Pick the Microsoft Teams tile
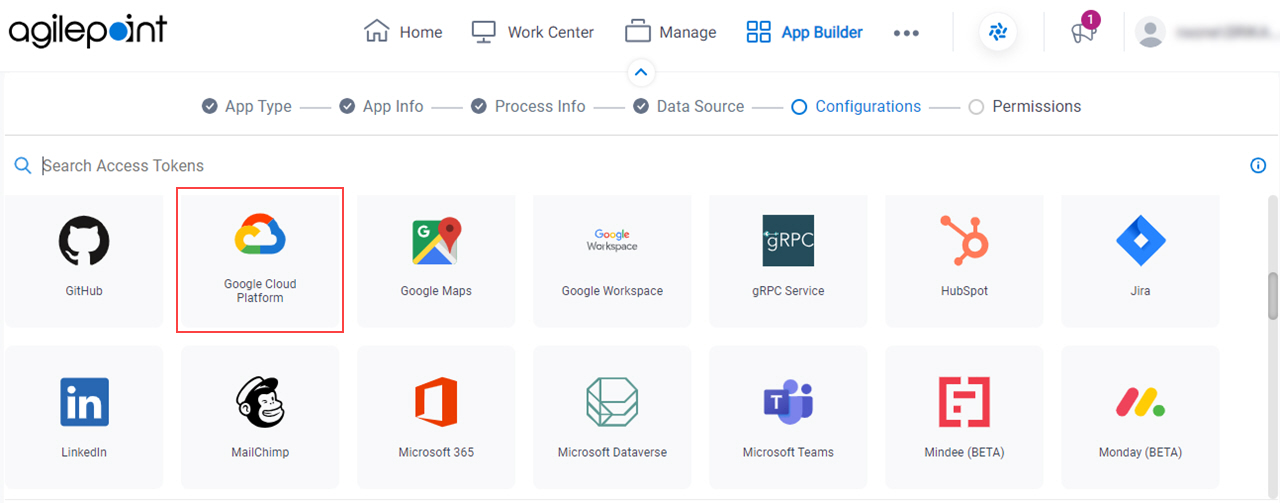Image resolution: width=1280 pixels, height=503 pixels. point(788,417)
